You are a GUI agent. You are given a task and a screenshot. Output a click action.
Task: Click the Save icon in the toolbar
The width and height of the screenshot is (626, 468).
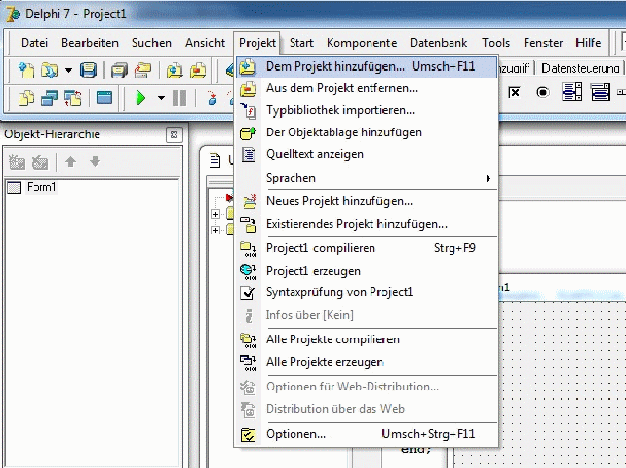coord(89,70)
